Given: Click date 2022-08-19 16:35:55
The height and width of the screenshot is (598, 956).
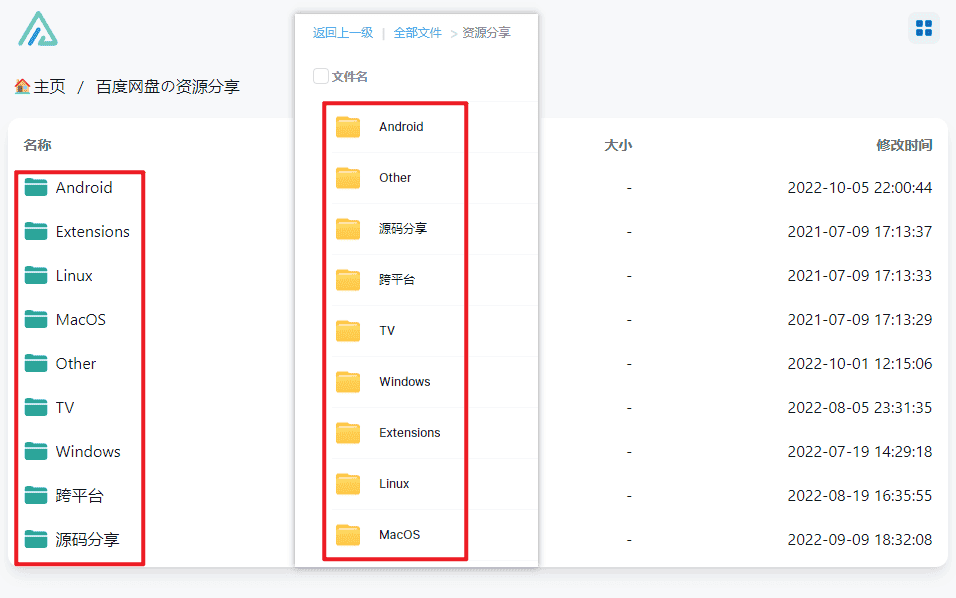Looking at the screenshot, I should click(x=860, y=496).
